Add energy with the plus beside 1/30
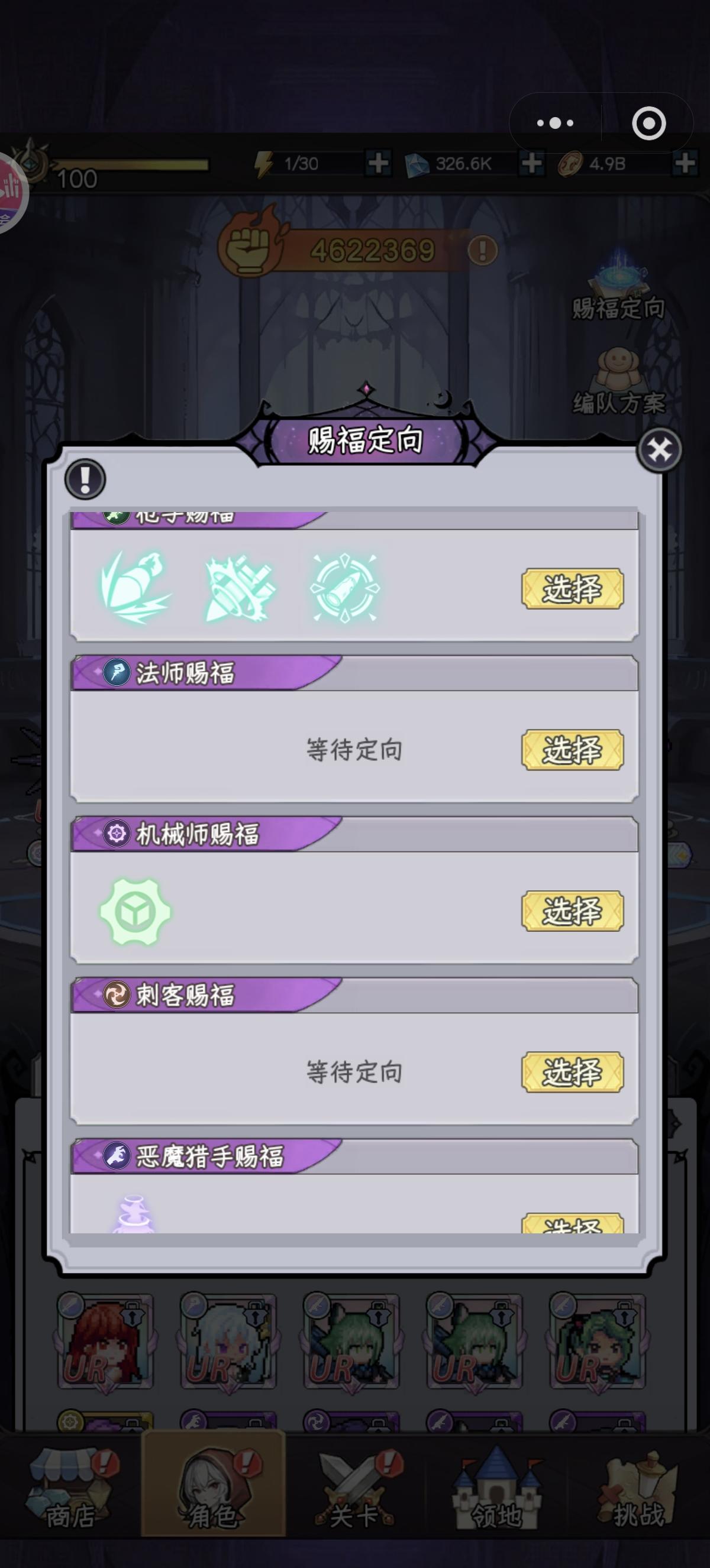This screenshot has width=710, height=1568. tap(378, 163)
